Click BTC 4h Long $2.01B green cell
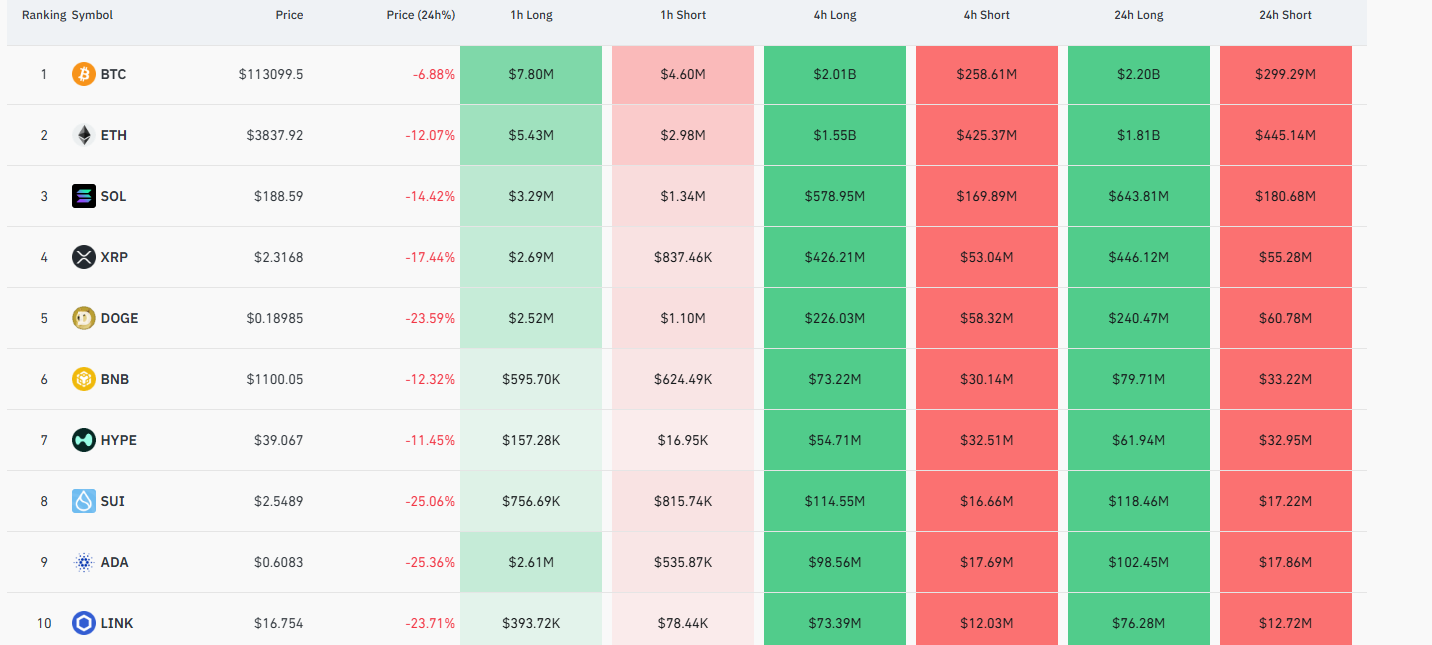The height and width of the screenshot is (645, 1432). point(834,74)
